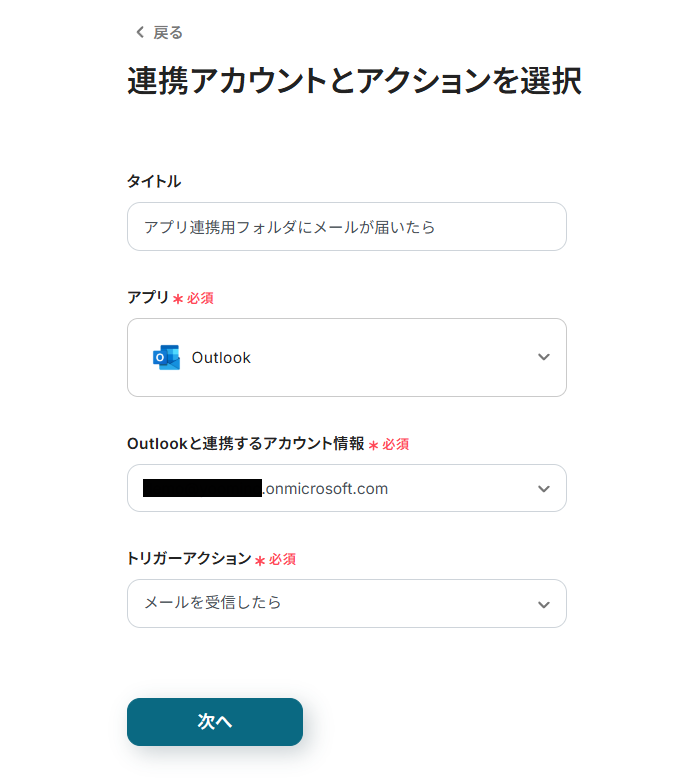Screen dimensions: 686x783
Task: Click the アプリ field label
Action: (x=148, y=297)
